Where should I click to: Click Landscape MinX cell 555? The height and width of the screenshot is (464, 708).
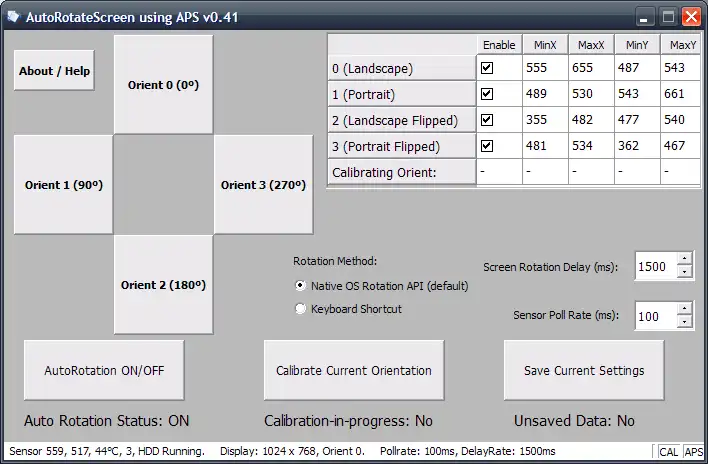pos(545,68)
